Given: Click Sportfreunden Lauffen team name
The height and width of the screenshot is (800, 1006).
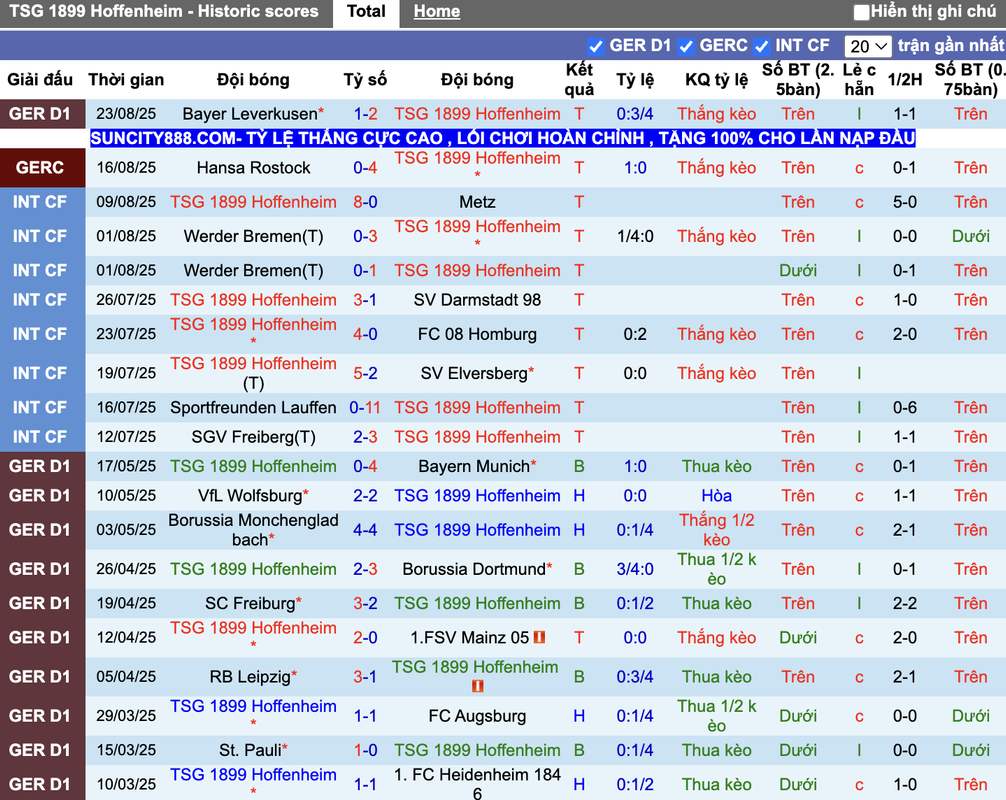Looking at the screenshot, I should 253,408.
